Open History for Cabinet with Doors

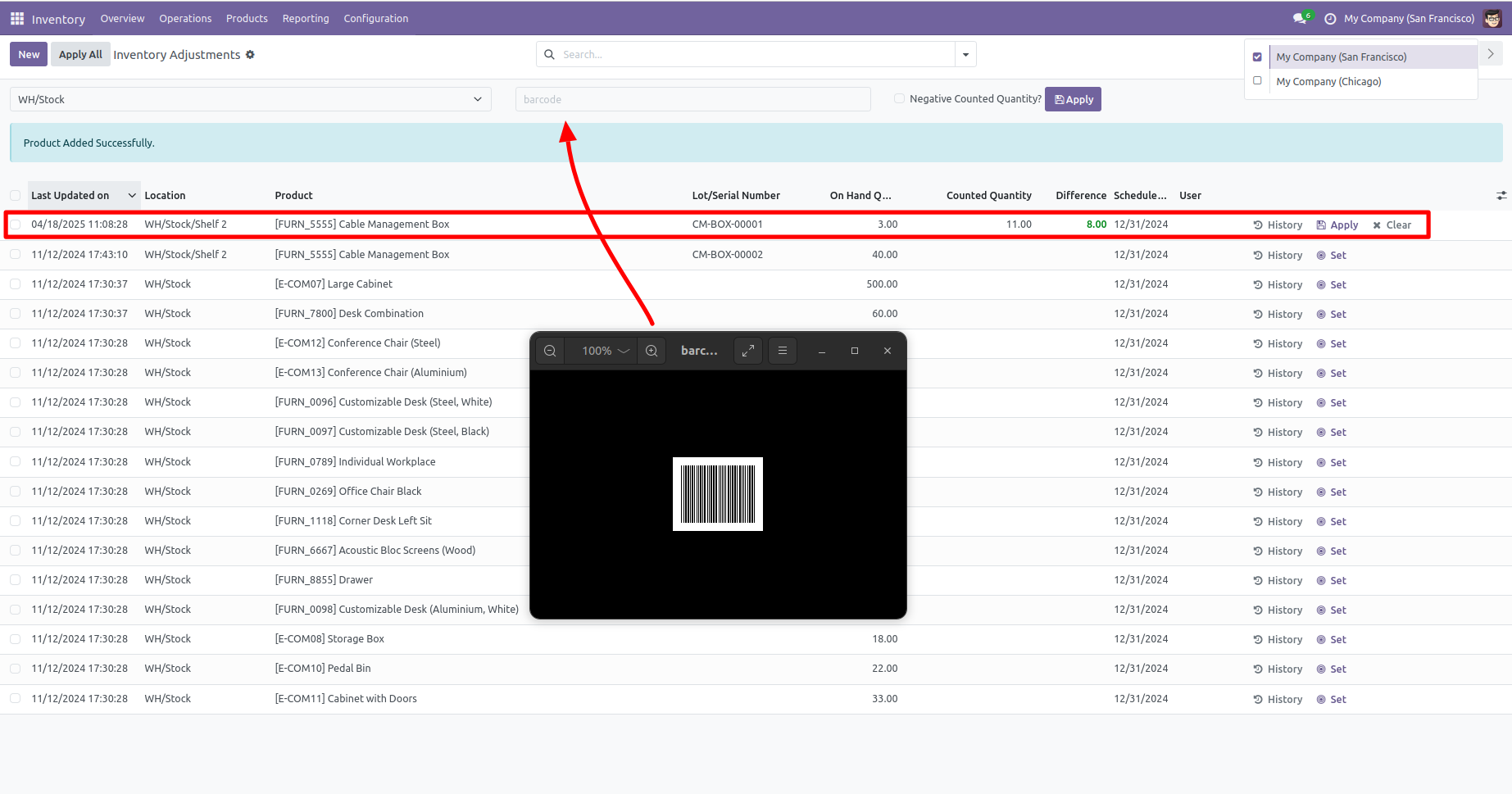click(1278, 700)
